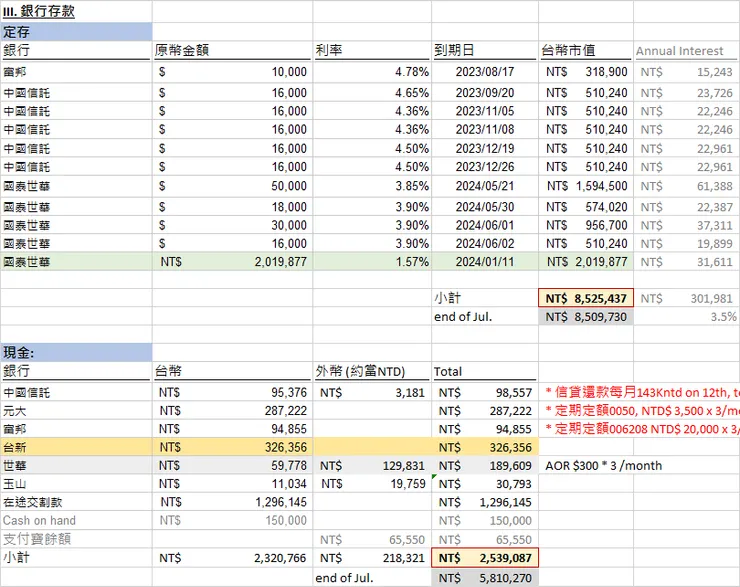
Task: Select the 218,321 foreign subtotal cell
Action: click(372, 558)
